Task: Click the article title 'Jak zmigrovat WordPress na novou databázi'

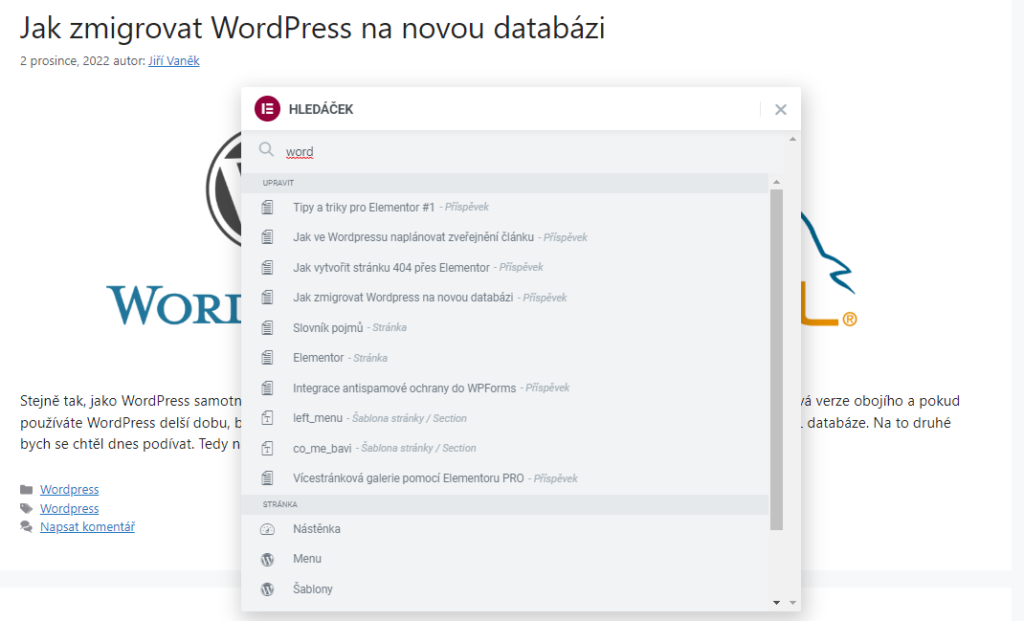Action: pos(312,28)
